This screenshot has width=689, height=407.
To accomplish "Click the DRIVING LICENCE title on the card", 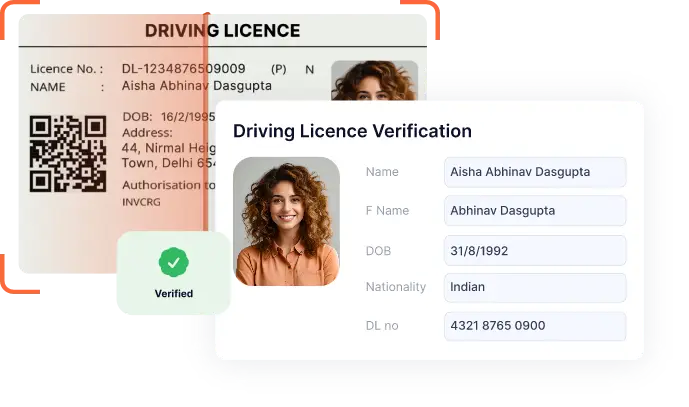I will coord(222,31).
